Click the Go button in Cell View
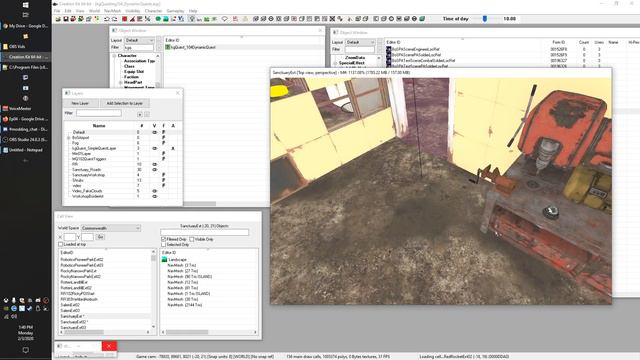This screenshot has height=360, width=640. coord(100,237)
